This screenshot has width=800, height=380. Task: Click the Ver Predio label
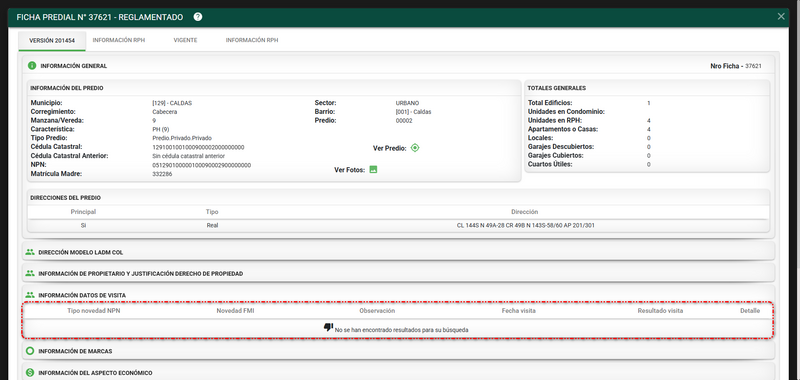coord(390,148)
